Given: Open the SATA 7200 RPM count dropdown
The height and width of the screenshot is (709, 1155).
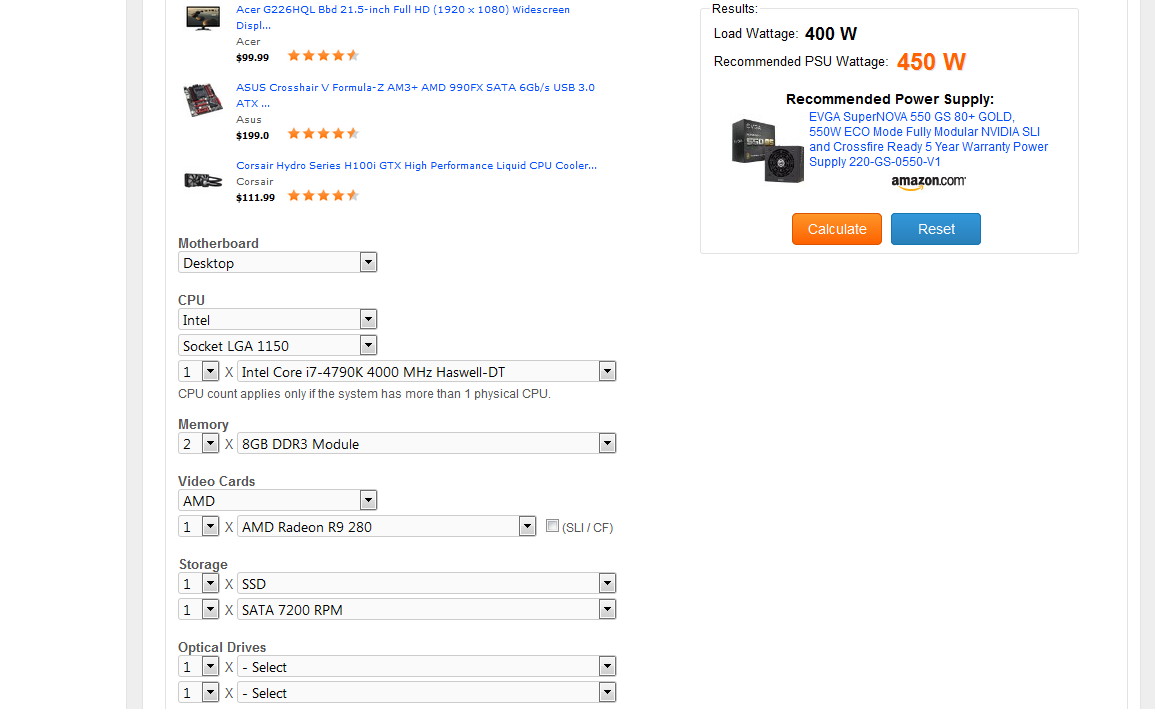Looking at the screenshot, I should (199, 609).
